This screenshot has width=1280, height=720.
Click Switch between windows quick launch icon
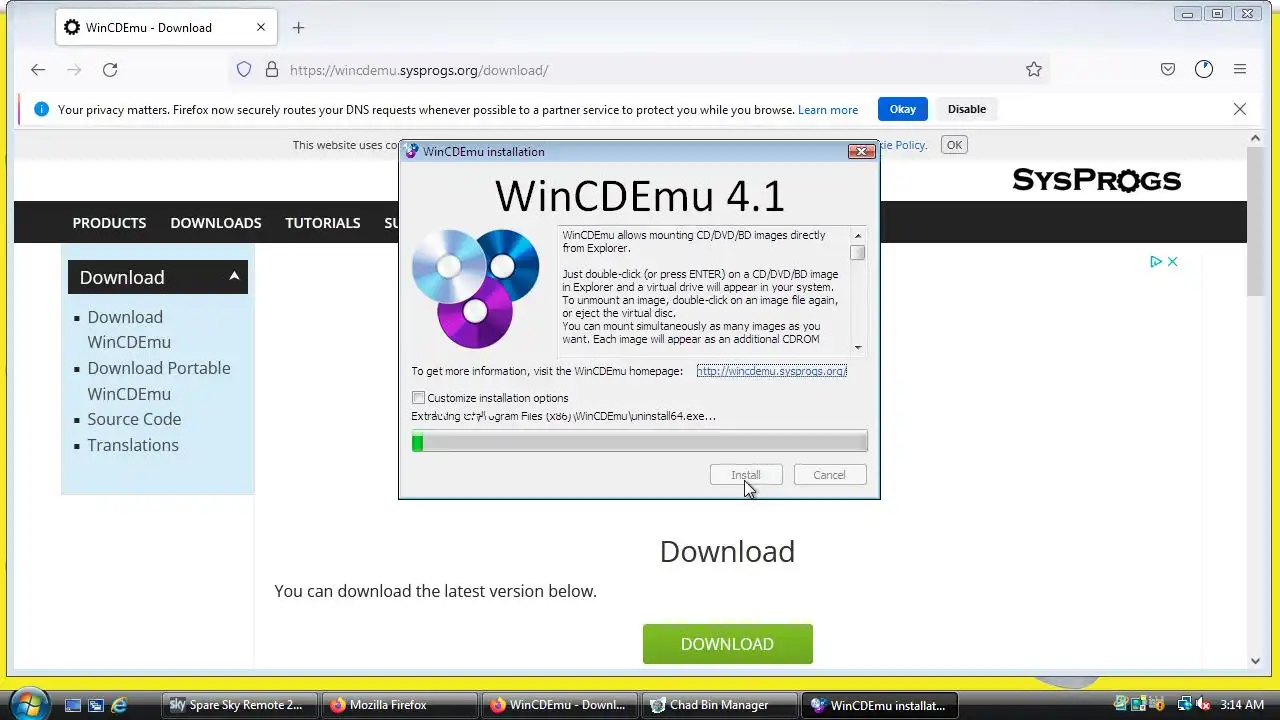click(96, 705)
